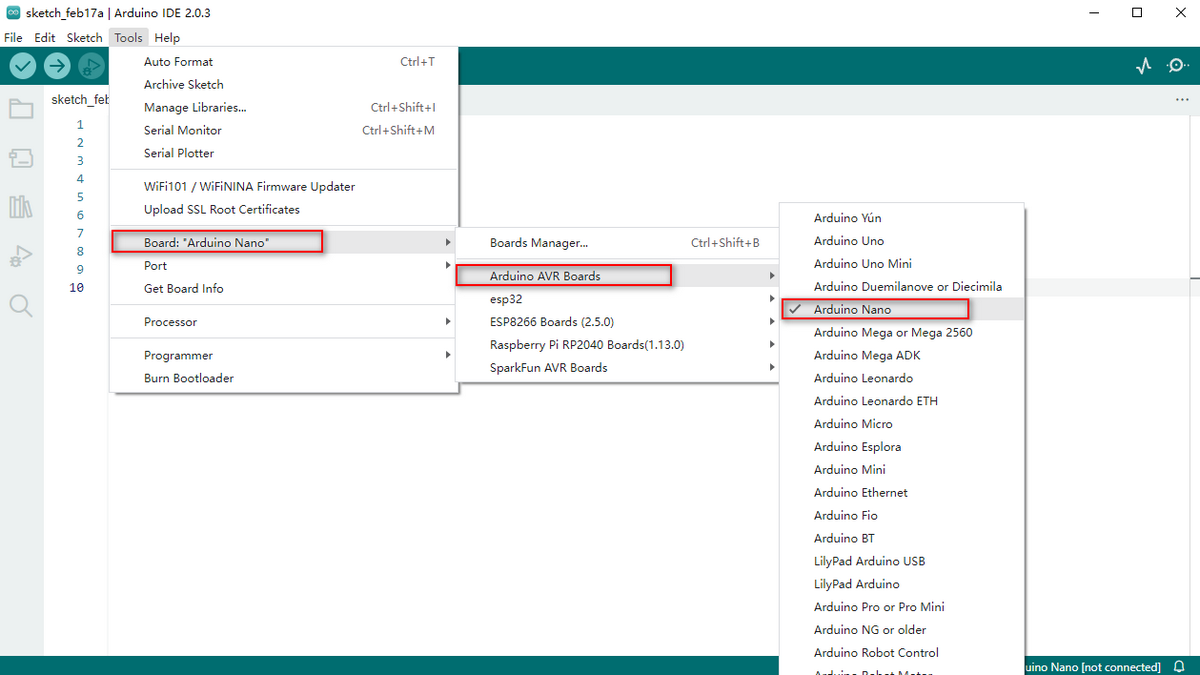Choose Auto Format from Tools menu

[284, 62]
